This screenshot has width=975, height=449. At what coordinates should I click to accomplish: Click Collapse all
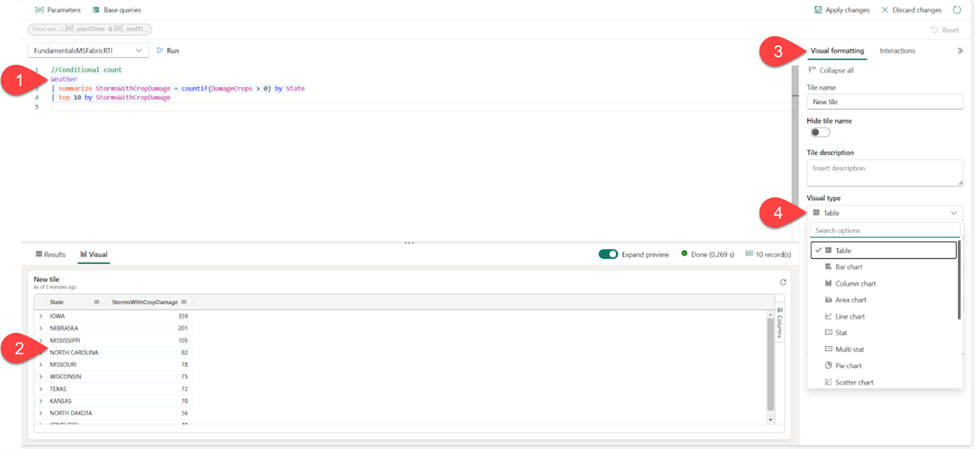coord(830,70)
